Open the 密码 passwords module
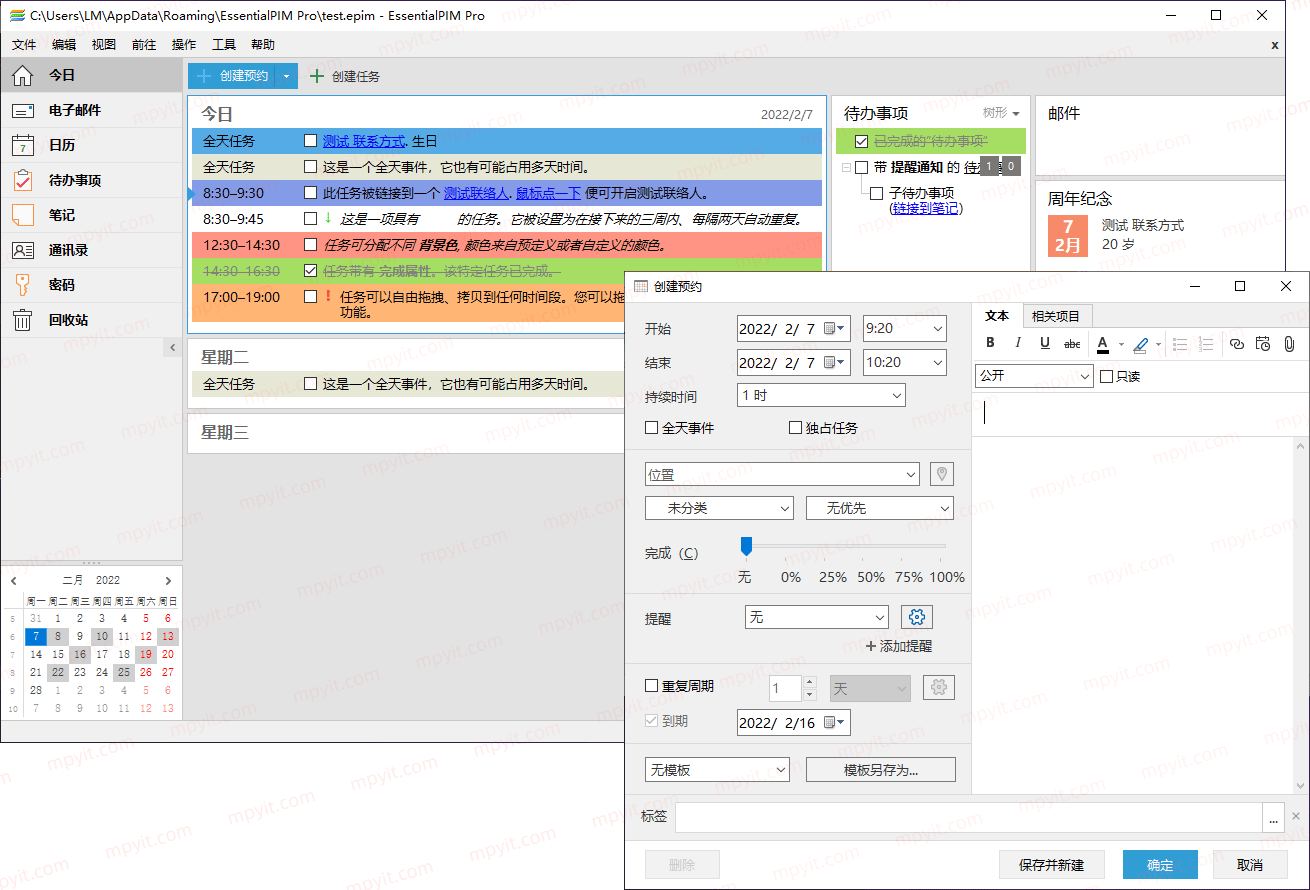The width and height of the screenshot is (1310, 890). pos(91,285)
